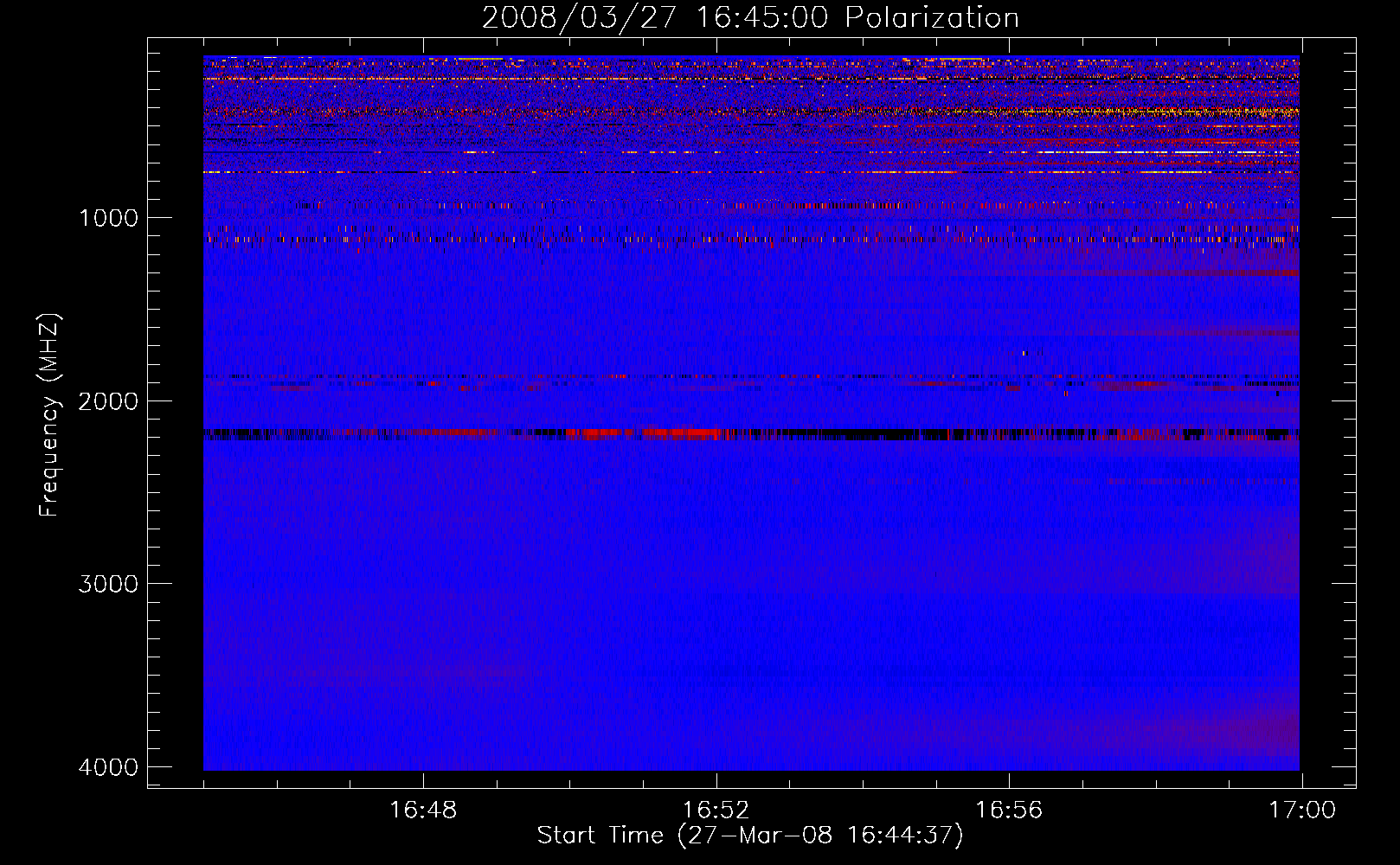This screenshot has width=1400, height=865.
Task: Click the 3000 frequency tick label
Action: [x=108, y=584]
